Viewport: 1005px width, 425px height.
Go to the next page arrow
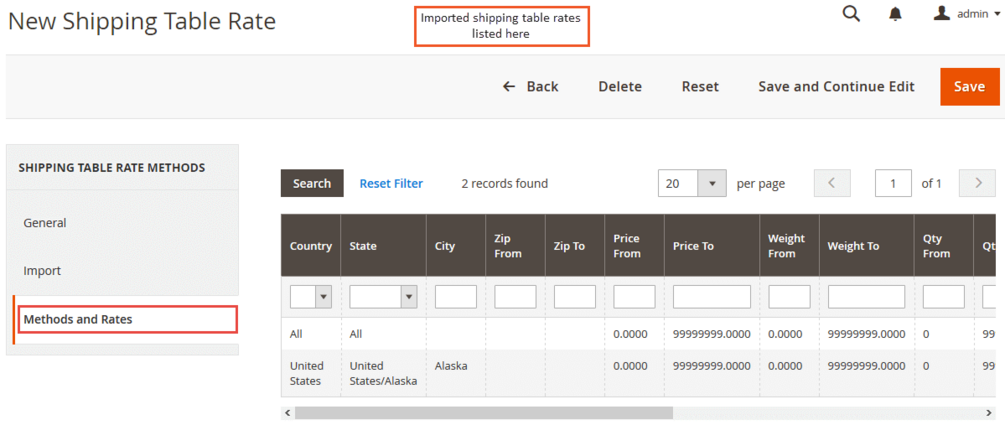click(977, 183)
